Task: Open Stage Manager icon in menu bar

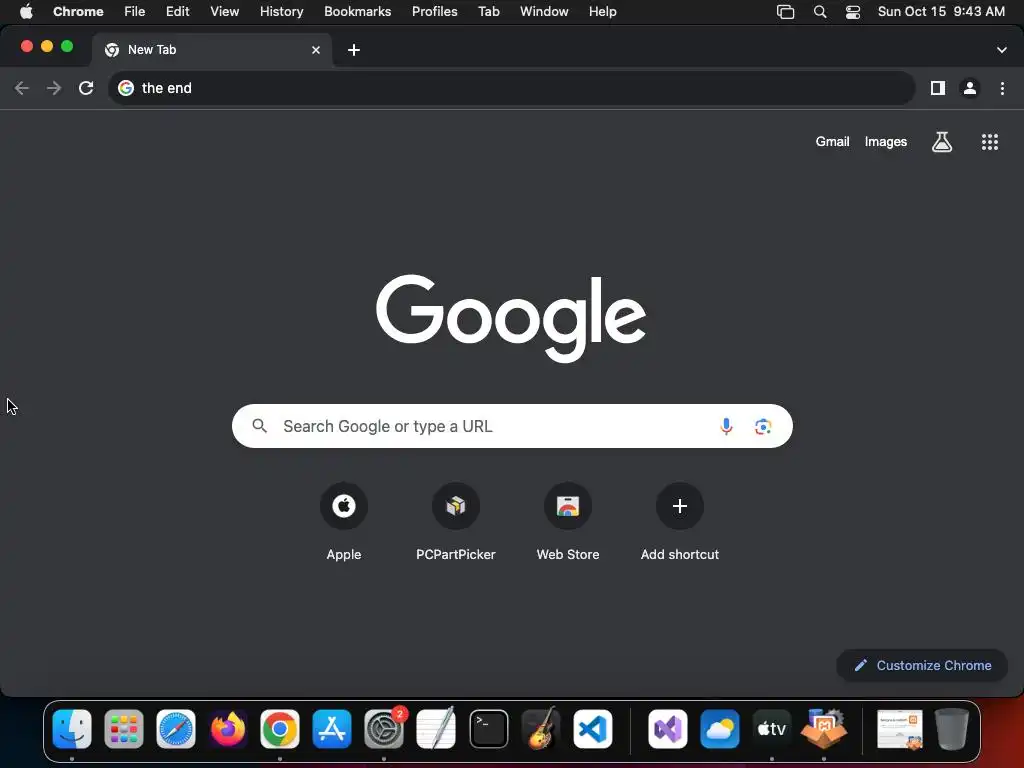Action: (786, 12)
